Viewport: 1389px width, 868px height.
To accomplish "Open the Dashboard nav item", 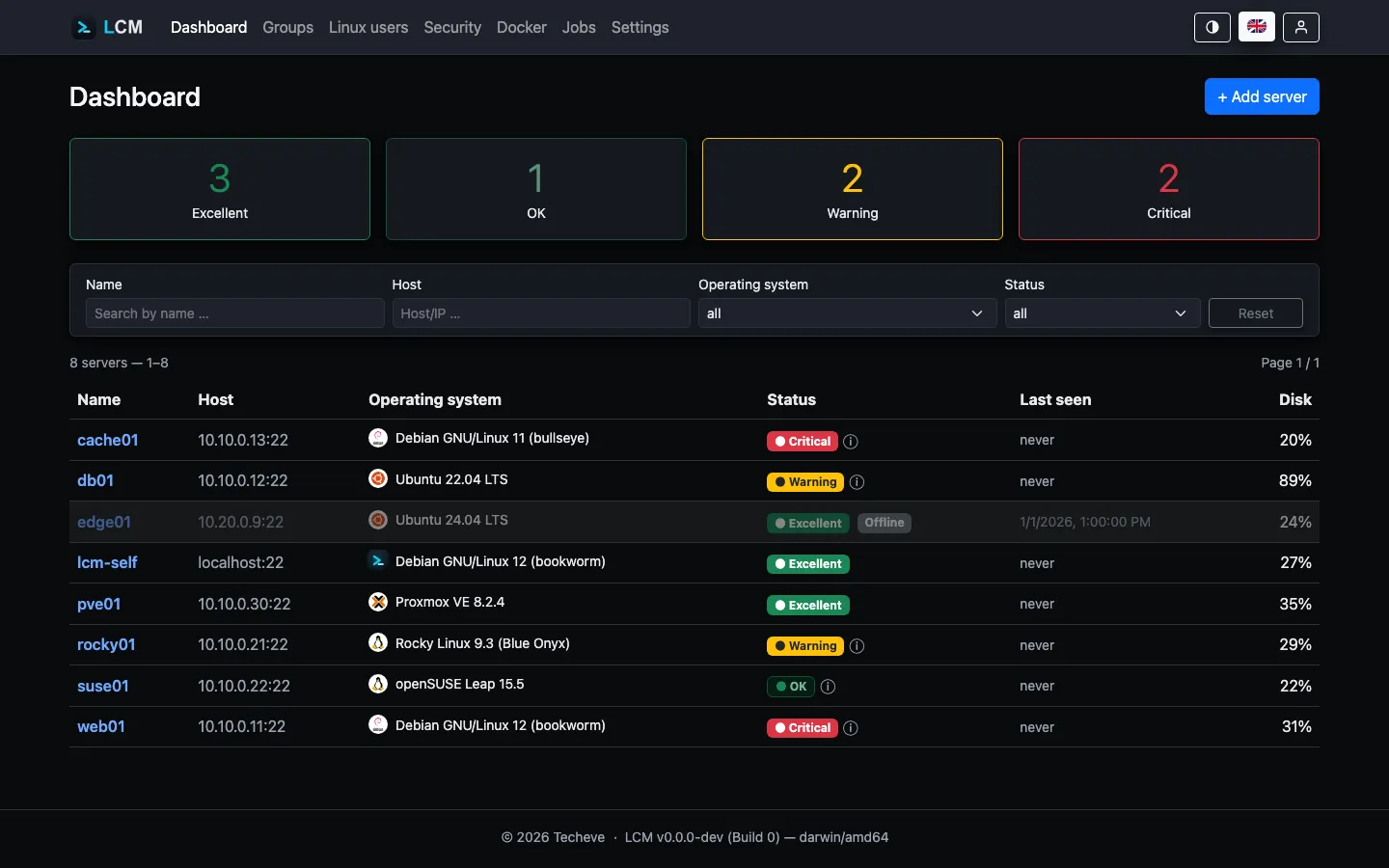I will coord(209,27).
